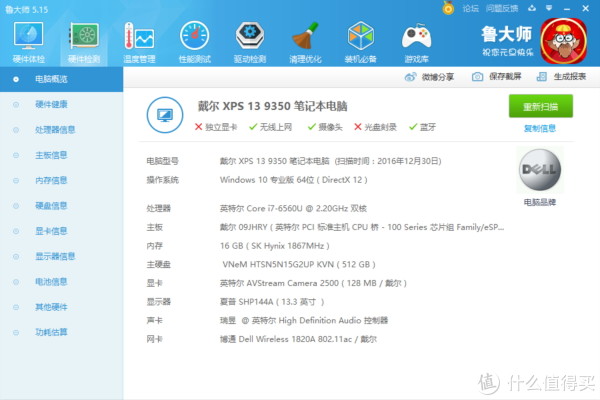The image size is (600, 400).
Task: Click the Weibo share icon
Action: 410,77
